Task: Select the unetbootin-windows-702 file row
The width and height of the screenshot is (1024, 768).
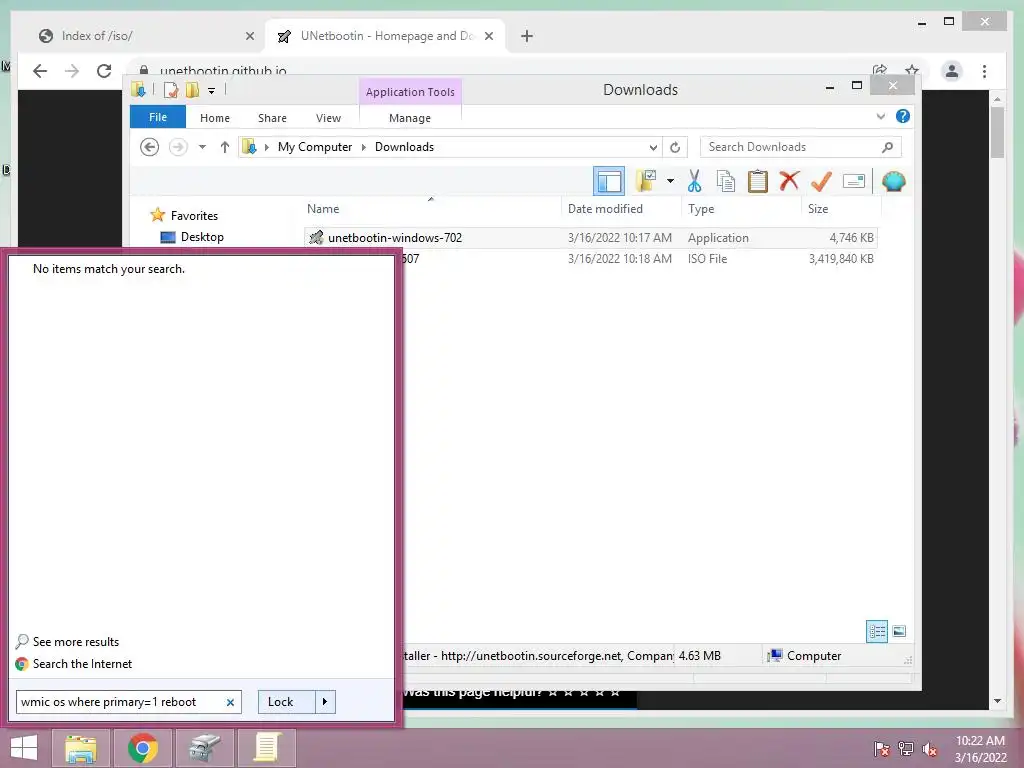Action: [x=590, y=238]
